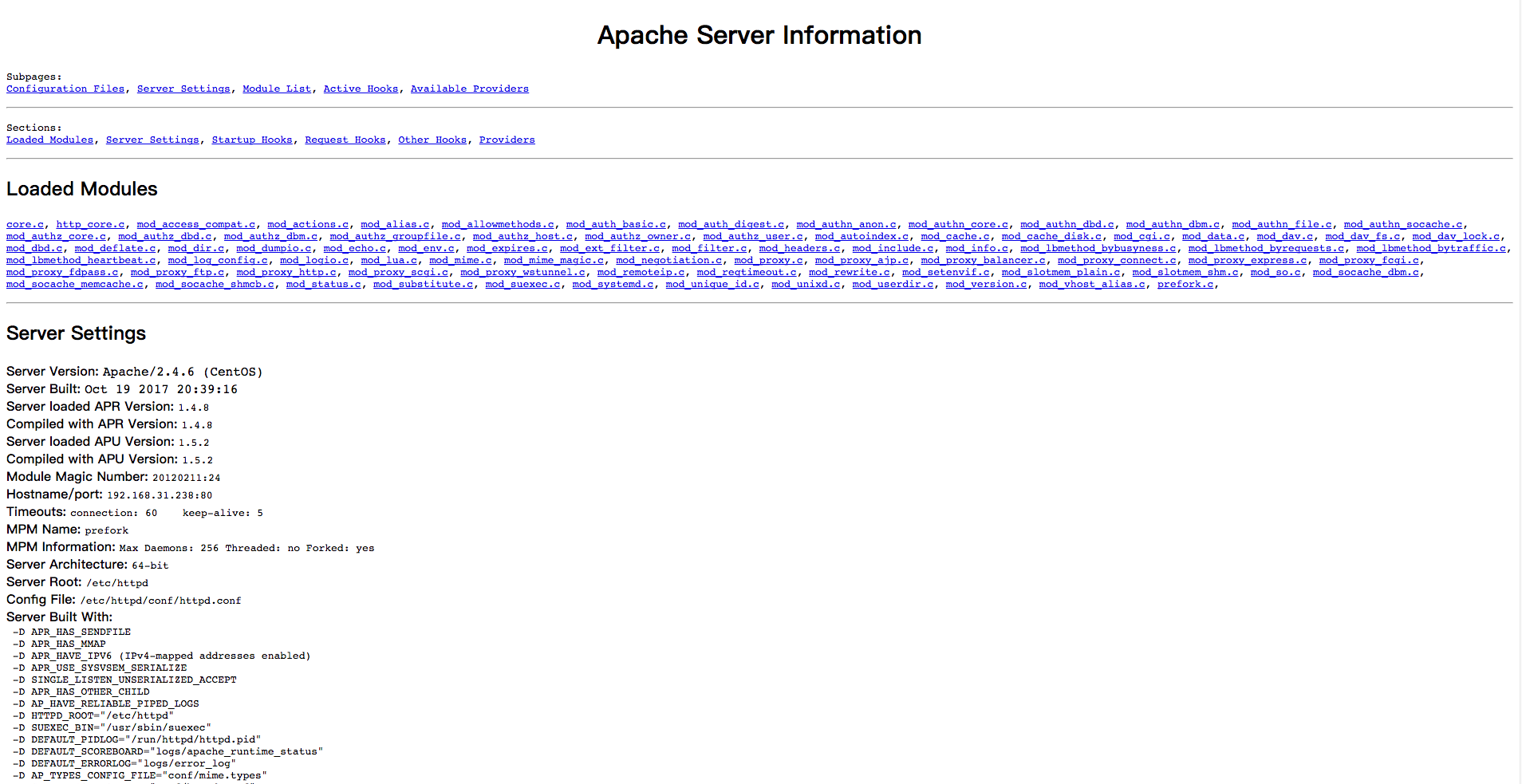
Task: Open the mod_proxy_fcgi.c link
Action: coord(1369,260)
